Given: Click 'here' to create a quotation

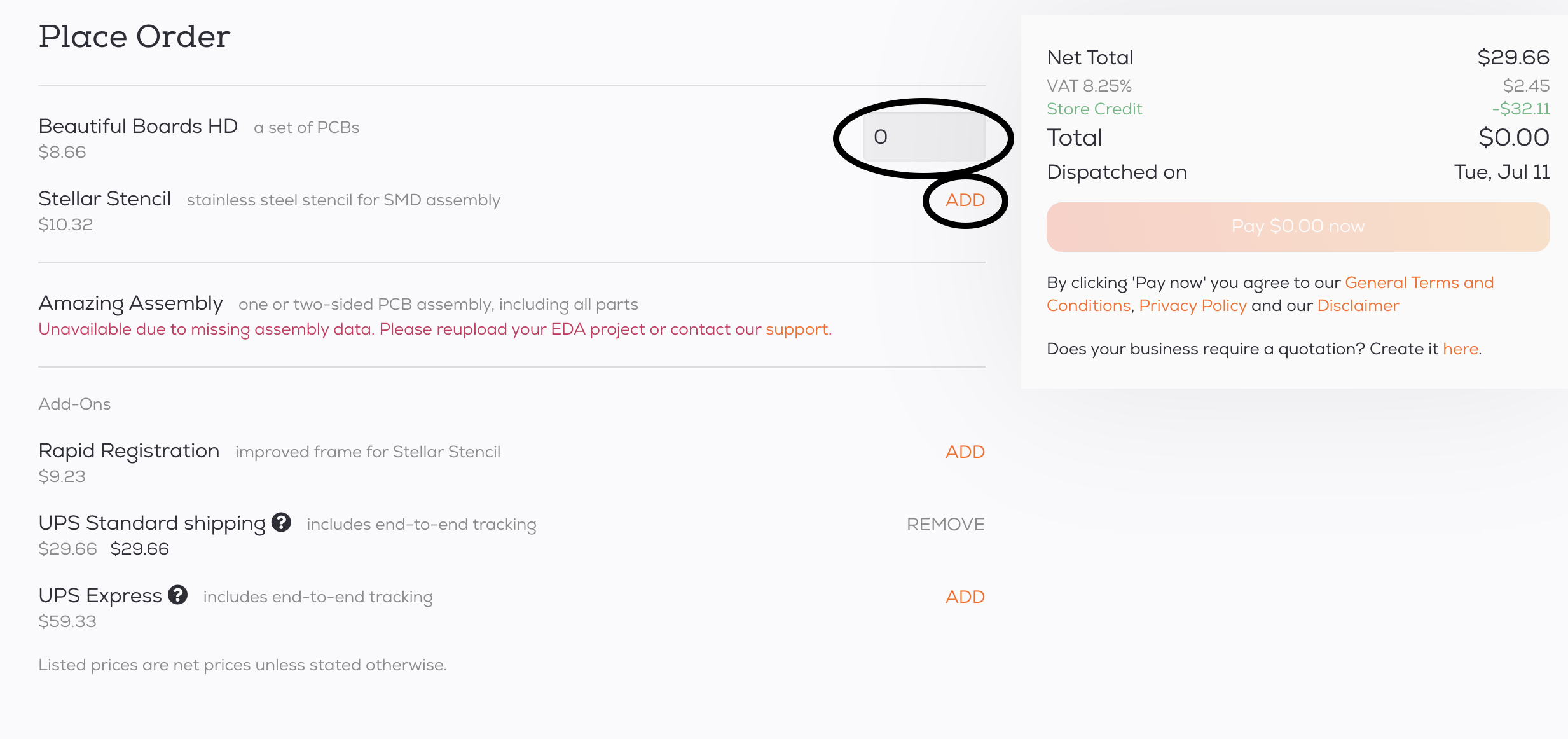Looking at the screenshot, I should click(1460, 349).
